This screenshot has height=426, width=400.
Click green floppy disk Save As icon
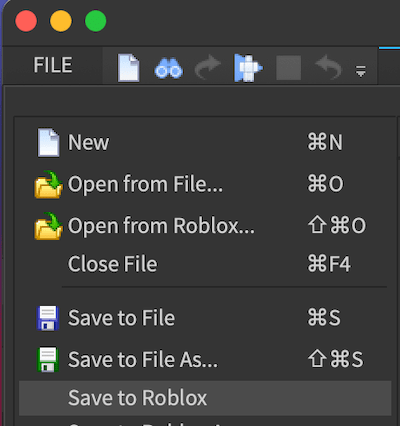[x=48, y=360]
